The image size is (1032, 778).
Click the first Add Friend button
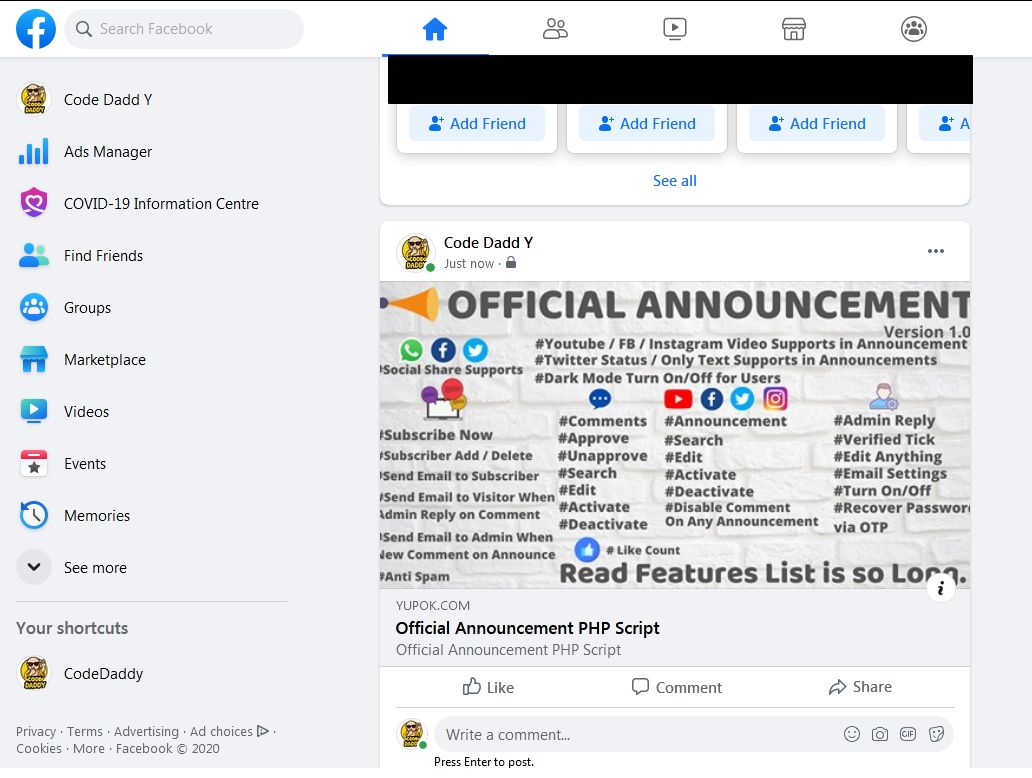coord(477,123)
